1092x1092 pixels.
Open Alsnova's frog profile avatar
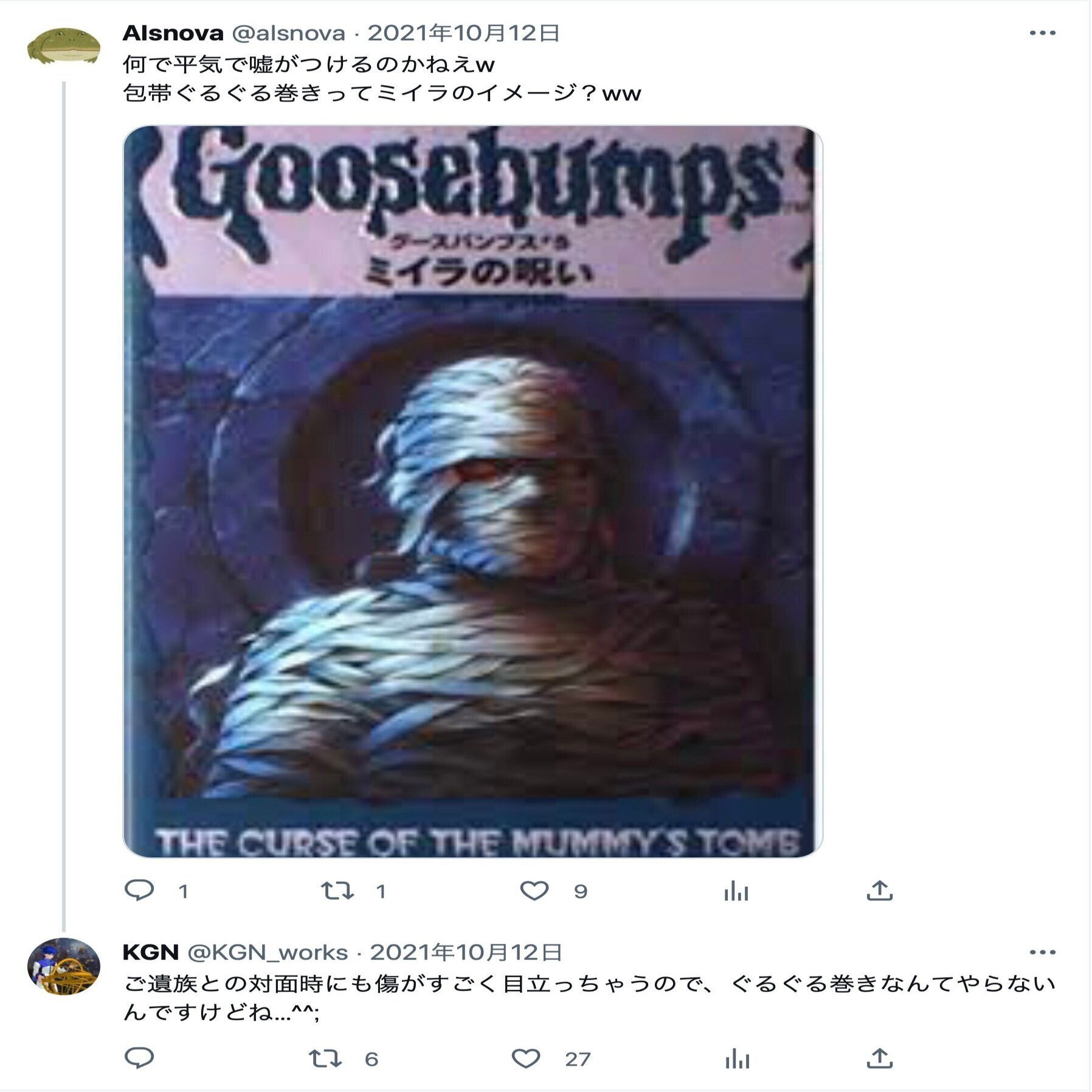tap(64, 46)
